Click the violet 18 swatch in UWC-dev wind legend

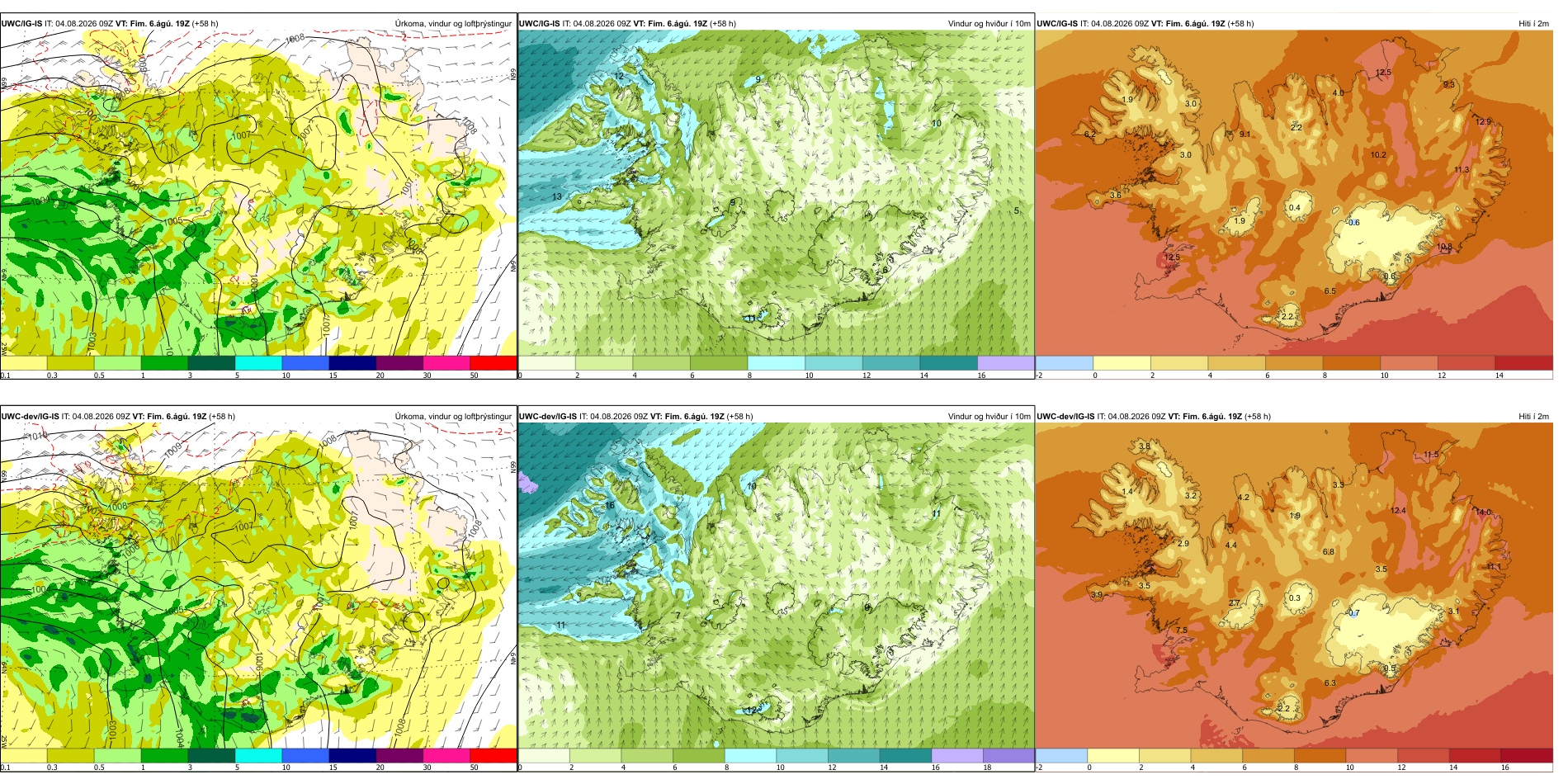[x=1008, y=755]
